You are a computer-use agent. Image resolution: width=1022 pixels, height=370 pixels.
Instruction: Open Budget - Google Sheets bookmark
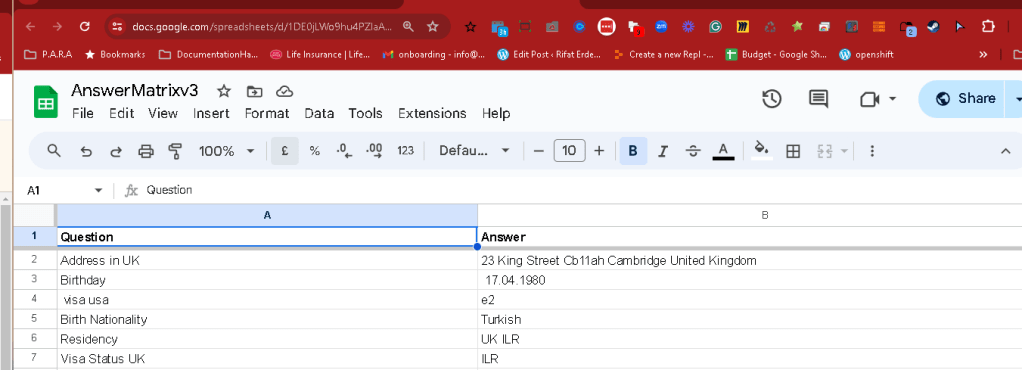pyautogui.click(x=777, y=55)
